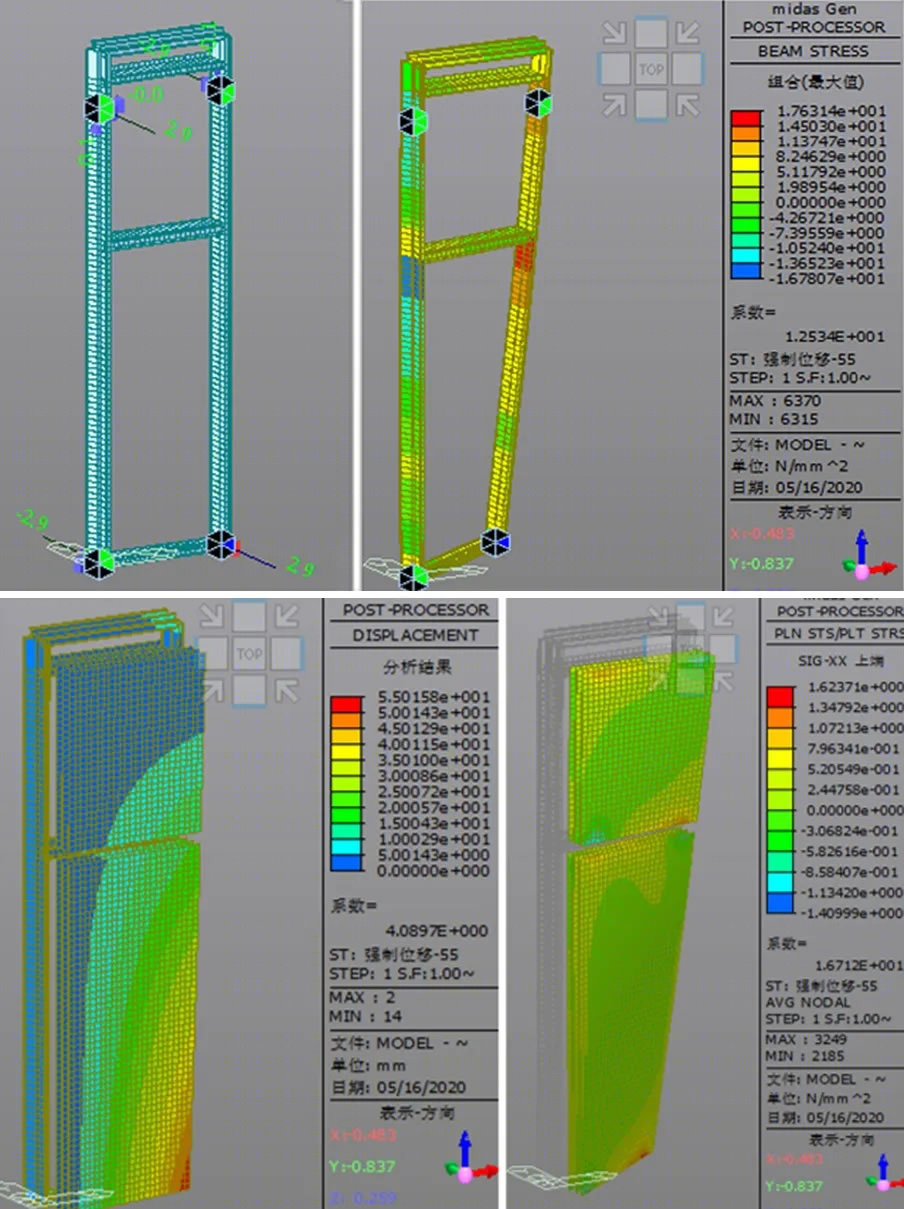Click square right of TOP in beam stress view cube
The image size is (904, 1209).
coord(688,69)
